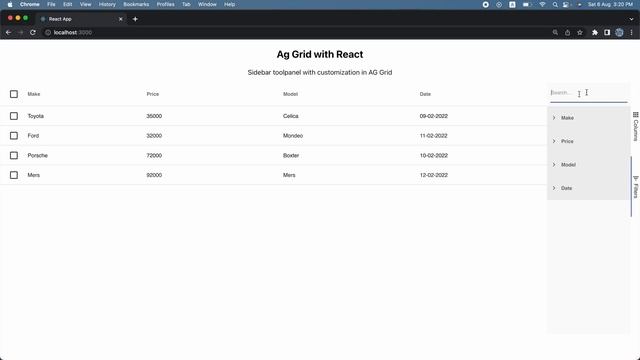Image resolution: width=640 pixels, height=360 pixels.
Task: Click the 12-02-2022 date cell
Action: (433, 175)
